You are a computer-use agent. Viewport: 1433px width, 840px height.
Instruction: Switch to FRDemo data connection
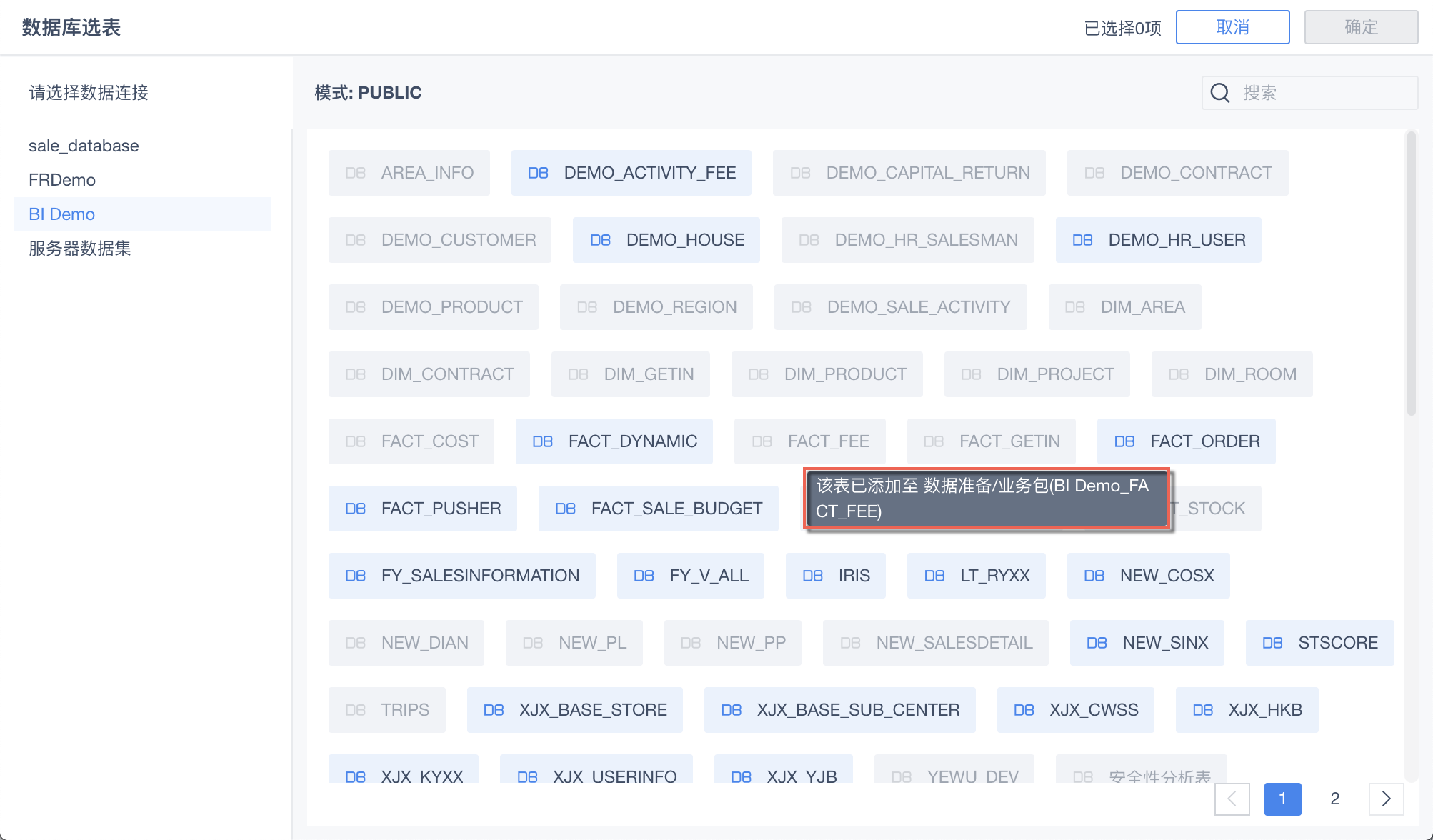pyautogui.click(x=62, y=180)
